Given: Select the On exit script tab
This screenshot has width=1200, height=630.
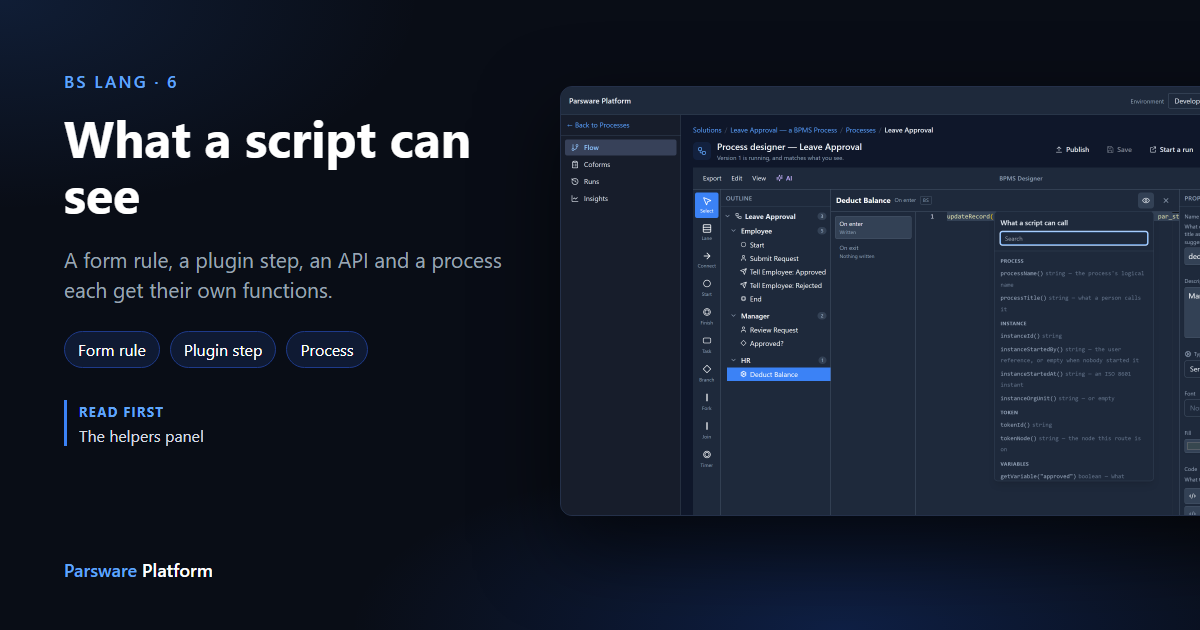Looking at the screenshot, I should pyautogui.click(x=873, y=251).
